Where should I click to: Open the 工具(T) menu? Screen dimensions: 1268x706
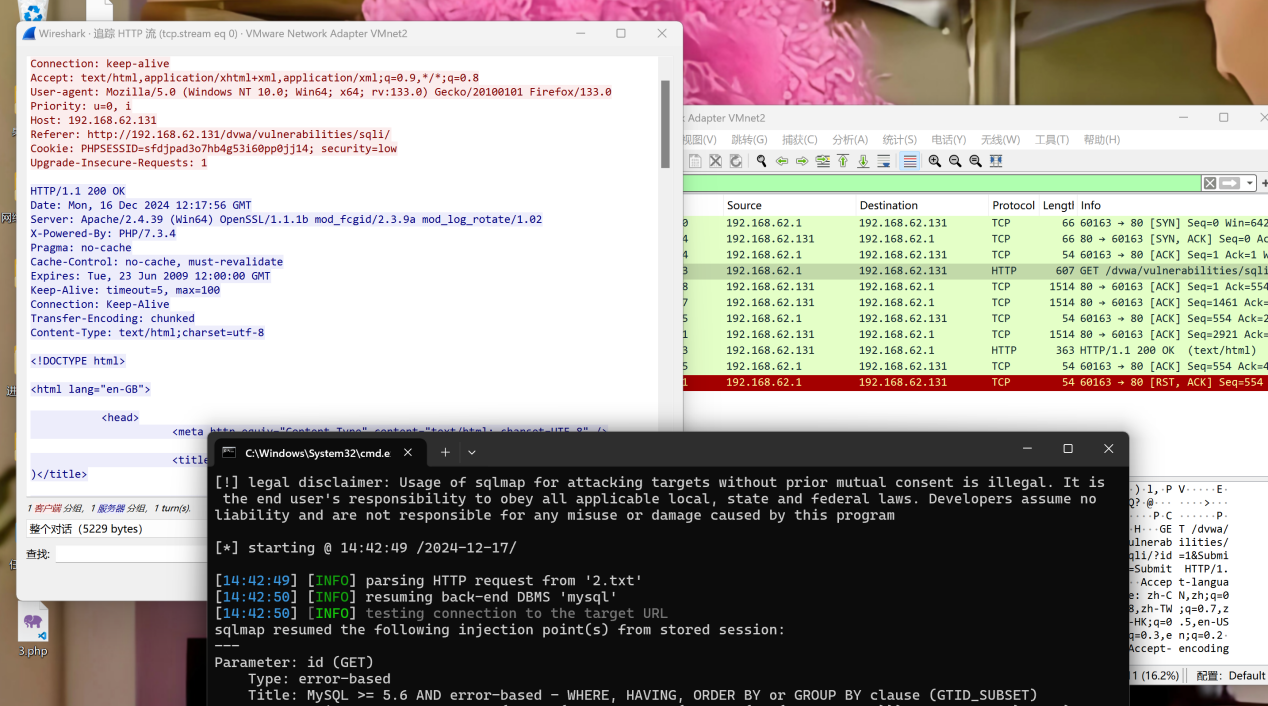pyautogui.click(x=1052, y=140)
